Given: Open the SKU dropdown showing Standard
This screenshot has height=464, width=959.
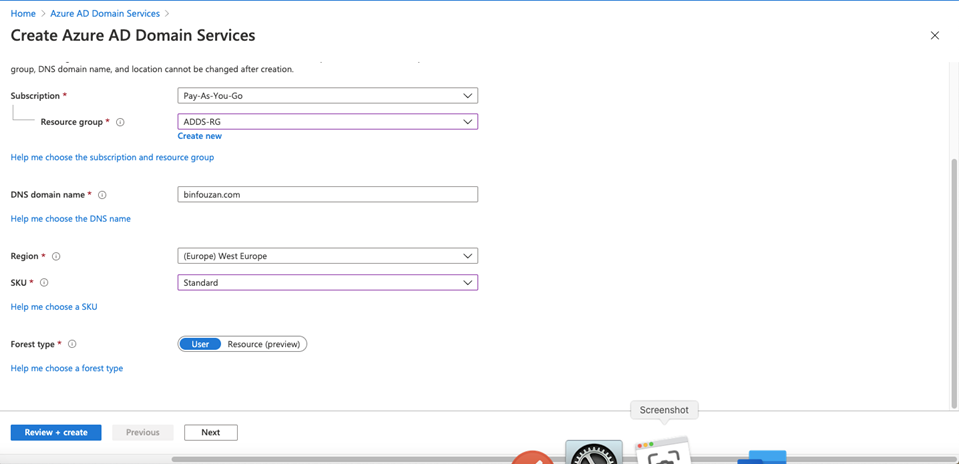Looking at the screenshot, I should pos(327,282).
